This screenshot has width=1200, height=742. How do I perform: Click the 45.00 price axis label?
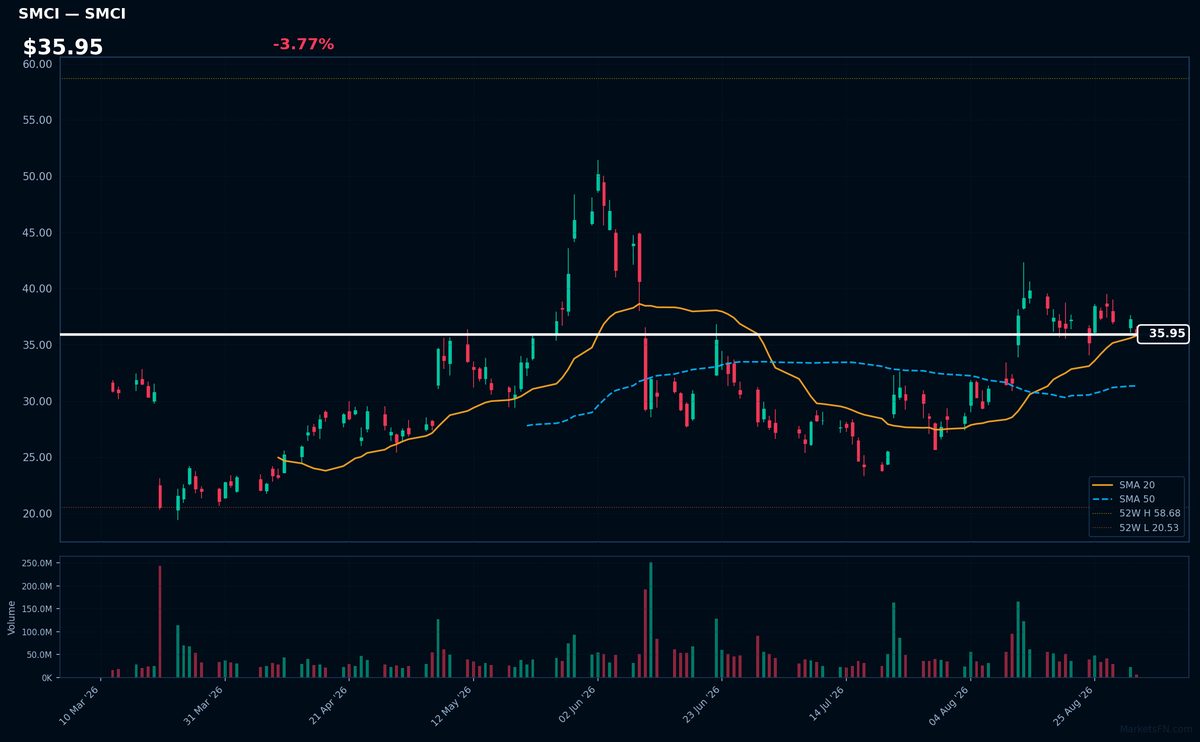37,233
